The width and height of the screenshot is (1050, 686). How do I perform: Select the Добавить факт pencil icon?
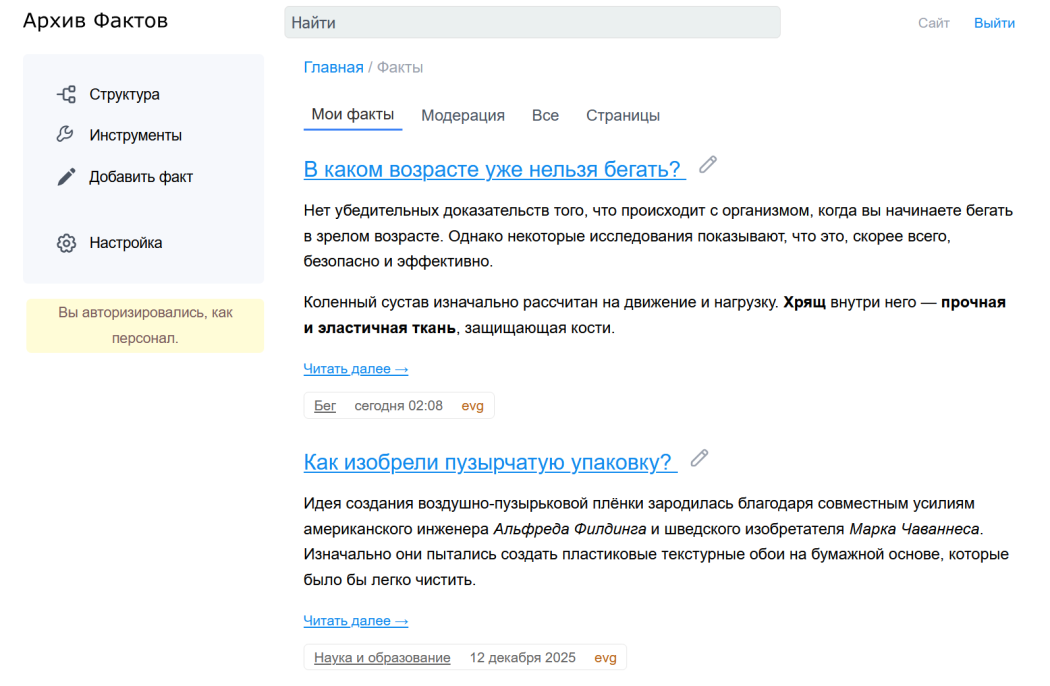click(65, 176)
